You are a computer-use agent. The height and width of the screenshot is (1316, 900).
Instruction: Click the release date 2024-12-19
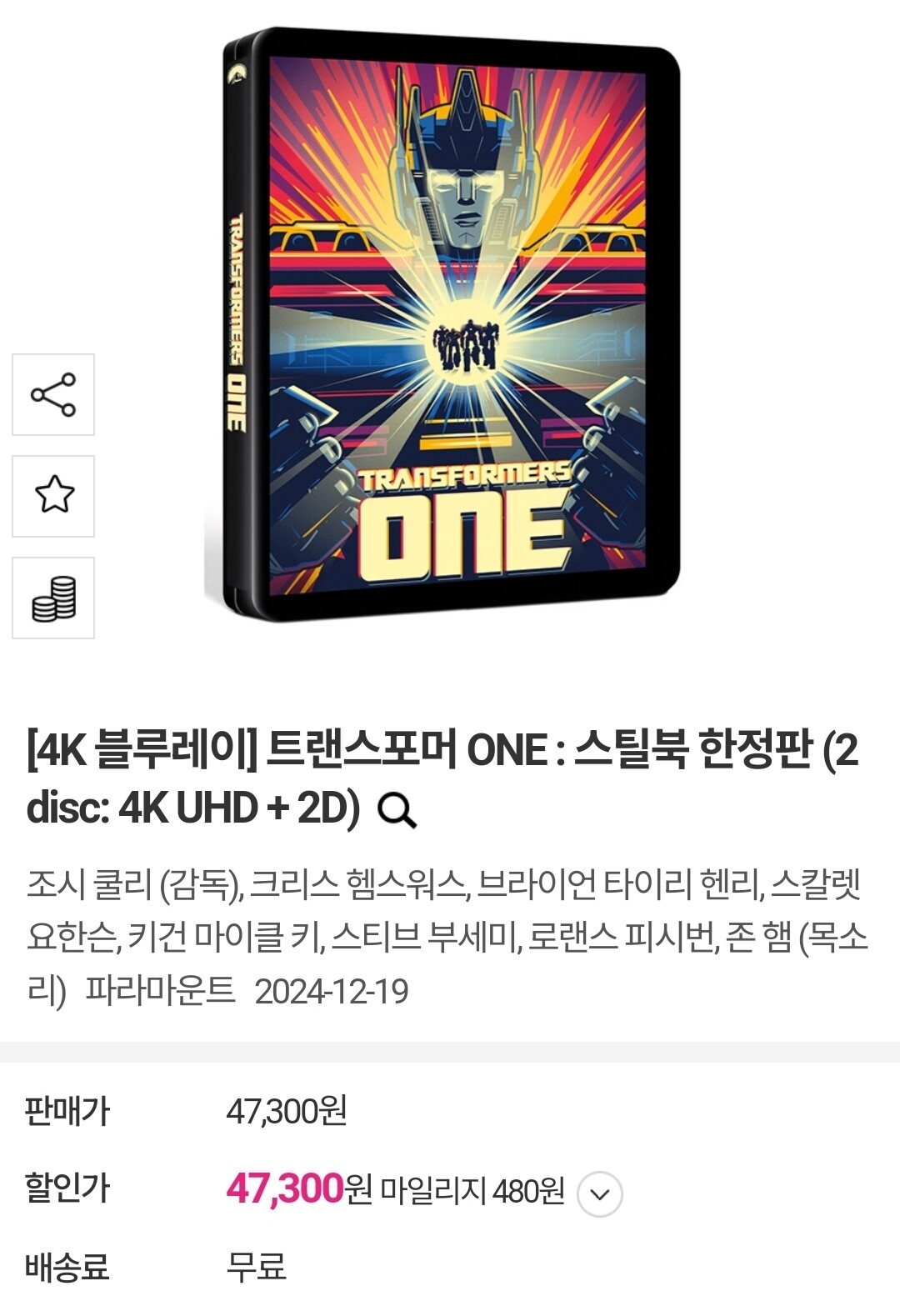point(332,992)
